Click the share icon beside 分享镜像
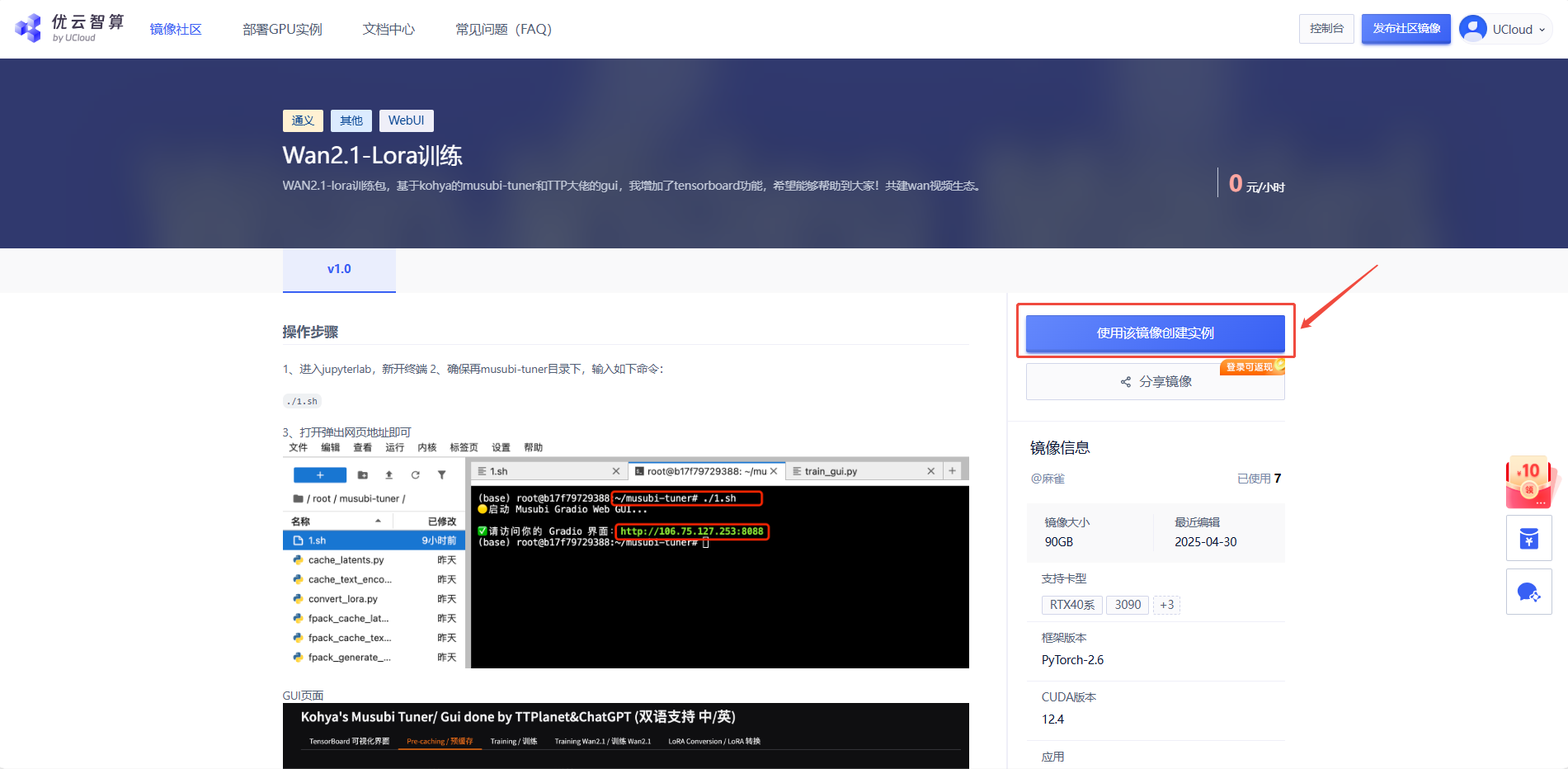This screenshot has width=1568, height=769. (1126, 382)
